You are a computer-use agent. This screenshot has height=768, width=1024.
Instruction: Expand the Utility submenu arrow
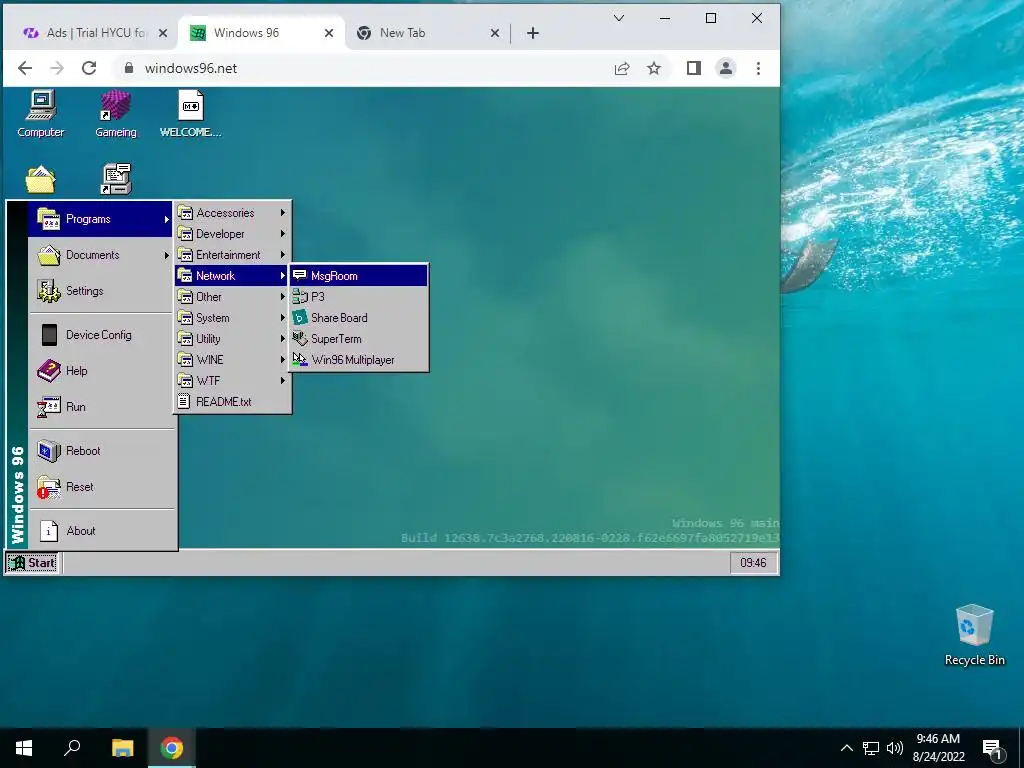(283, 338)
